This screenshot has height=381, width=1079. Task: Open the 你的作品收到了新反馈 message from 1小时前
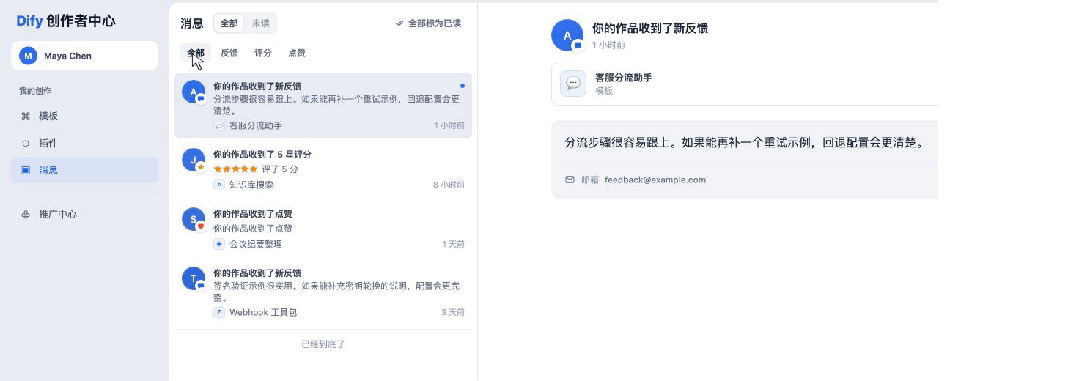(x=323, y=105)
